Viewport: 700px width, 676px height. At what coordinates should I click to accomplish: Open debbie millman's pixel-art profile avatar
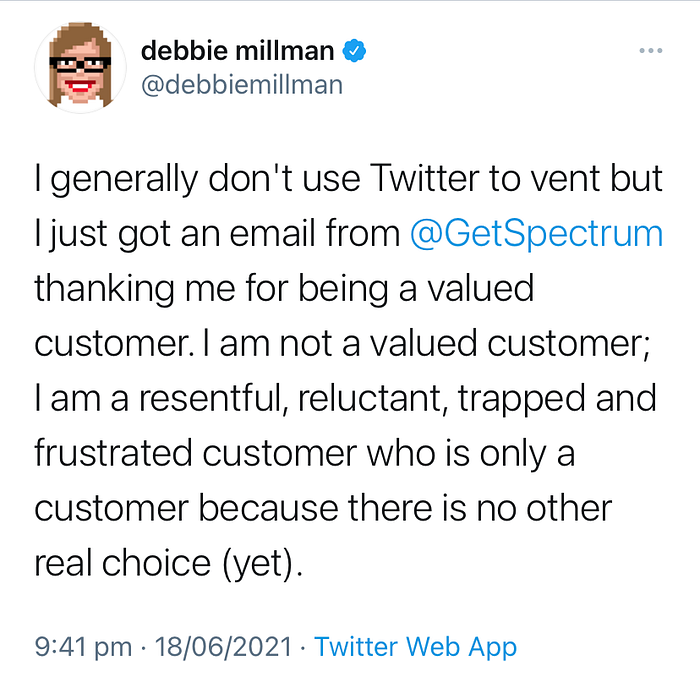(x=80, y=67)
